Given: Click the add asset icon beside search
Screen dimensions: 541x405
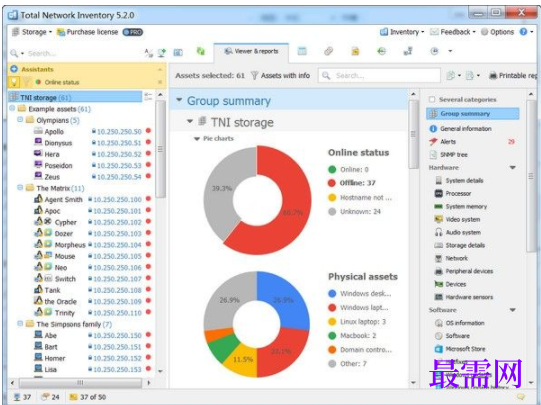Looking at the screenshot, I should pyautogui.click(x=161, y=53).
